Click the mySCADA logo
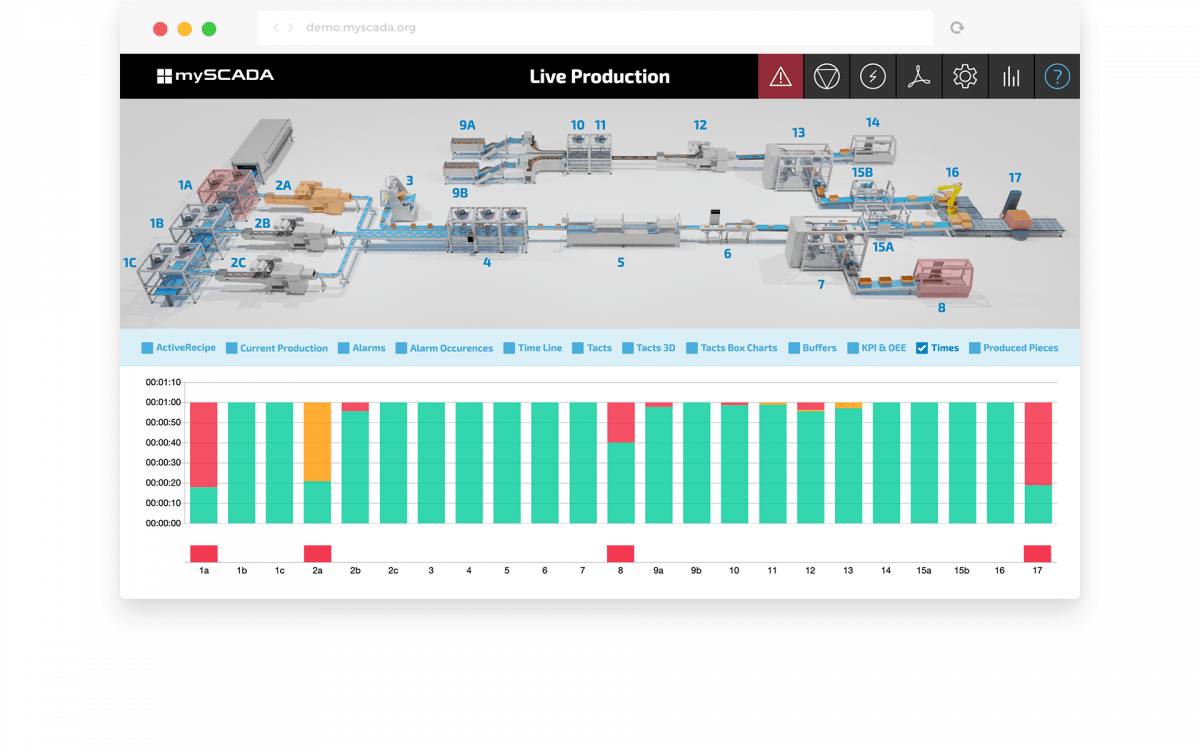 click(215, 76)
